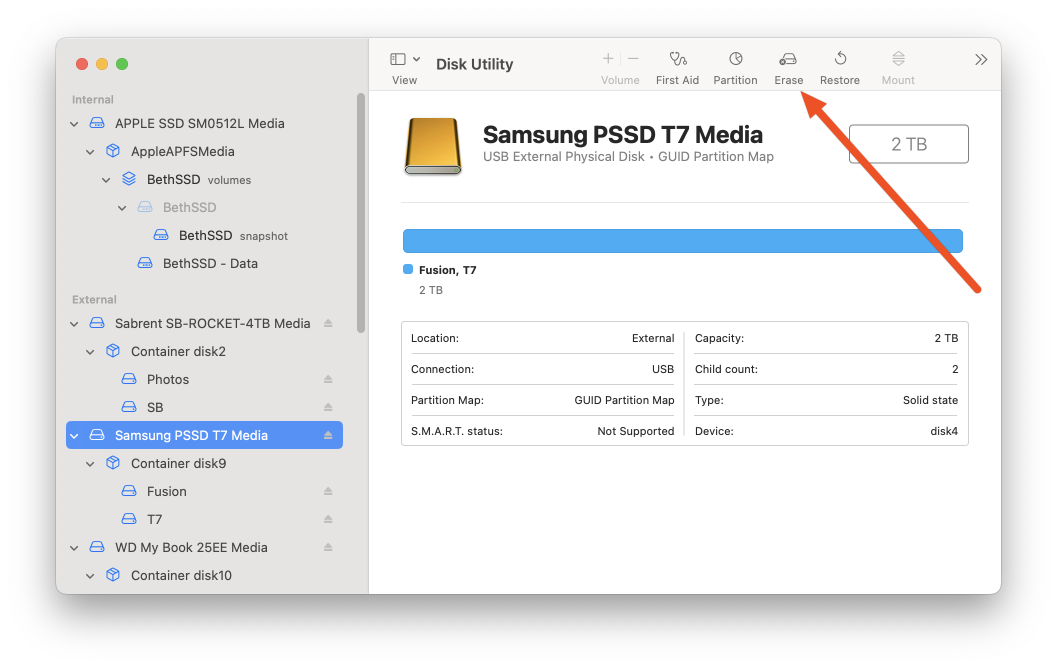
Task: Click the "Not Supported" S.M.A.R.T. value
Action: [636, 431]
